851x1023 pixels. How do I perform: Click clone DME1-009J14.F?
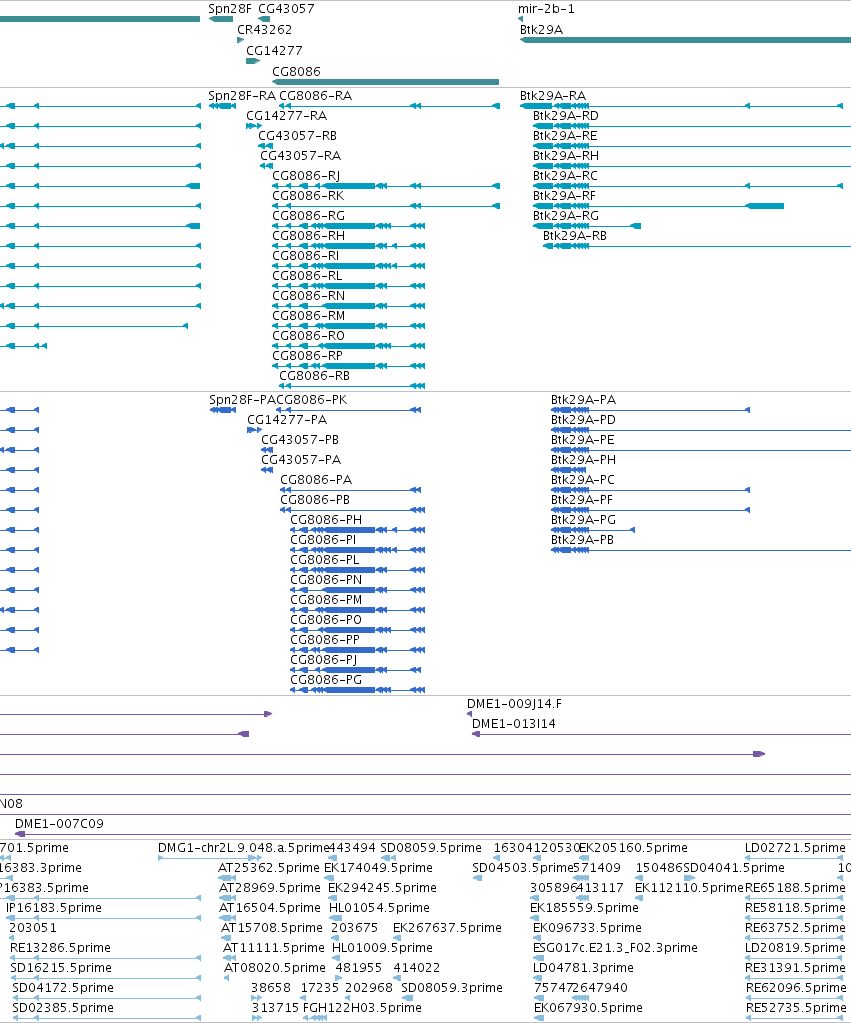(514, 703)
